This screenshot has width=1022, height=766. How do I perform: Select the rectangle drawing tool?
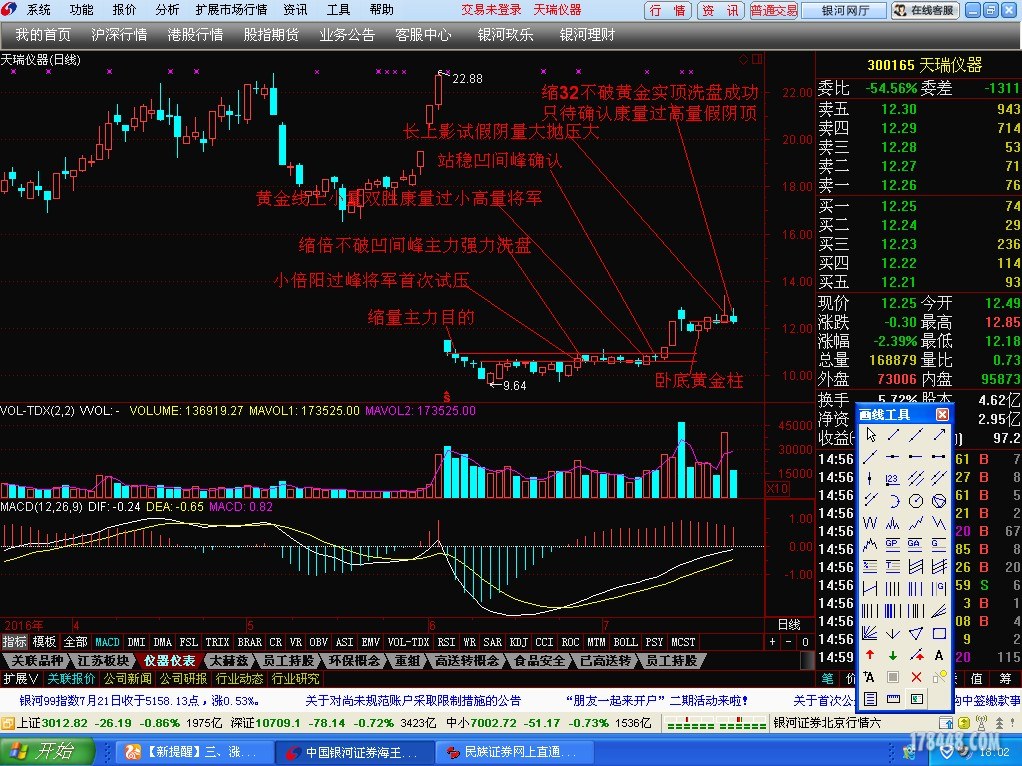[939, 633]
